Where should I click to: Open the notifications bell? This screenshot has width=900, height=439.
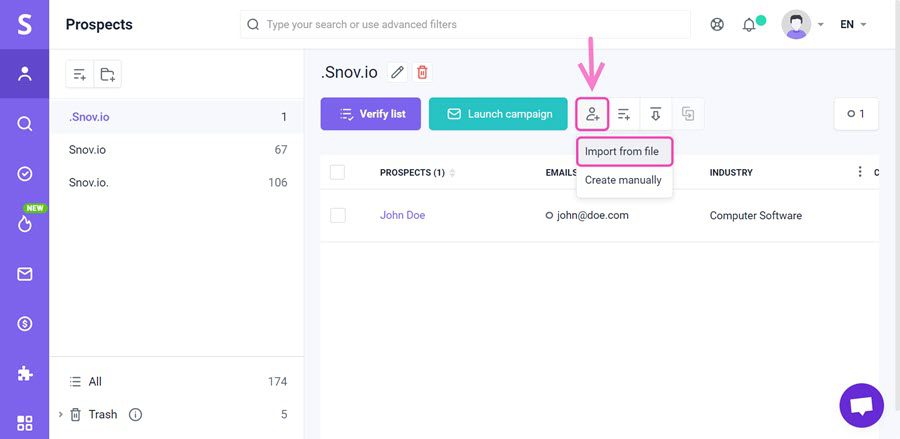pyautogui.click(x=749, y=25)
